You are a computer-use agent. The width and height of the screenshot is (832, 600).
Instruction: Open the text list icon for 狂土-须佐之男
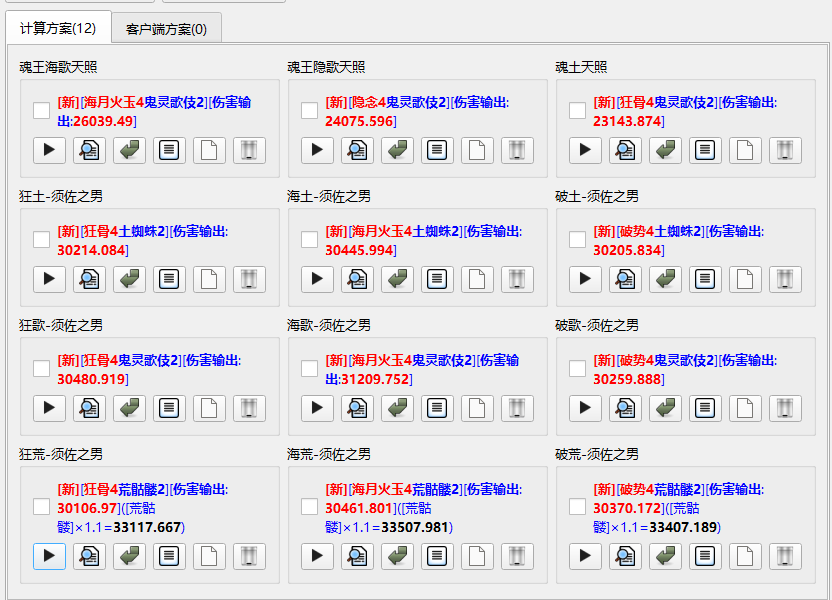pyautogui.click(x=169, y=279)
